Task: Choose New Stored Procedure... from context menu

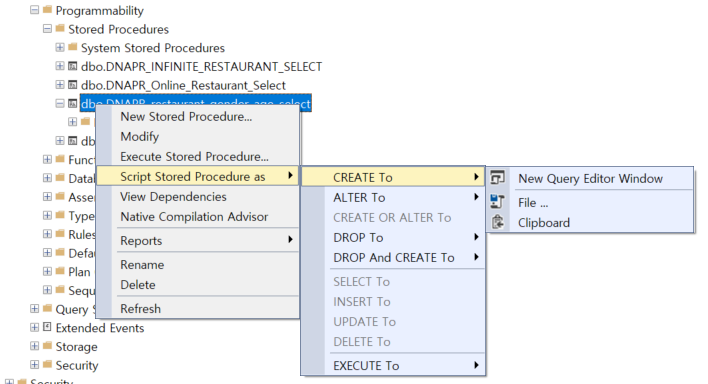Action: tap(198, 117)
